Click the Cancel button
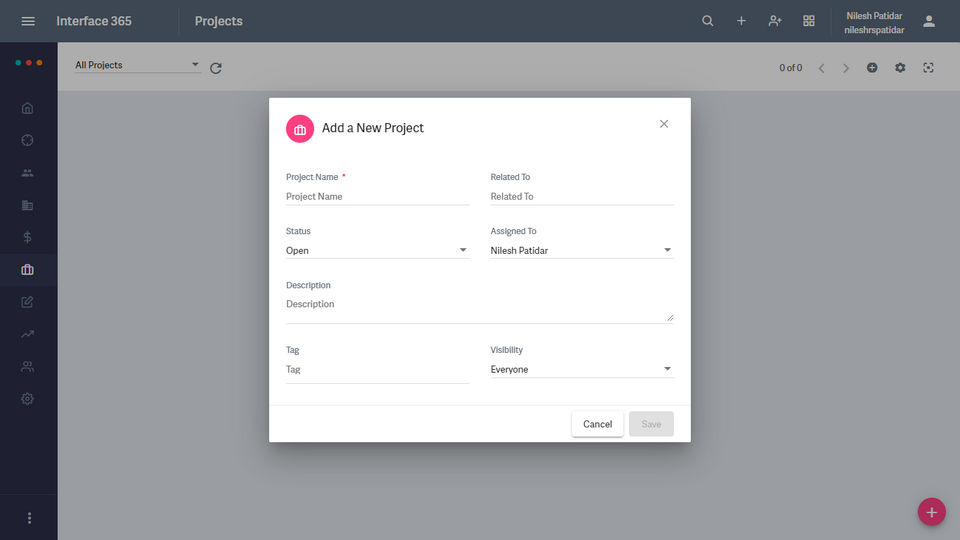 597,424
